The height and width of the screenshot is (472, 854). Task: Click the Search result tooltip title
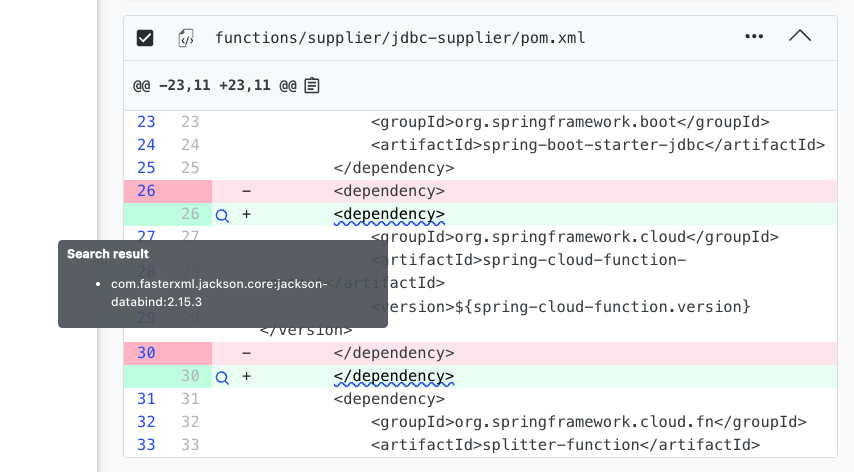[x=108, y=254]
